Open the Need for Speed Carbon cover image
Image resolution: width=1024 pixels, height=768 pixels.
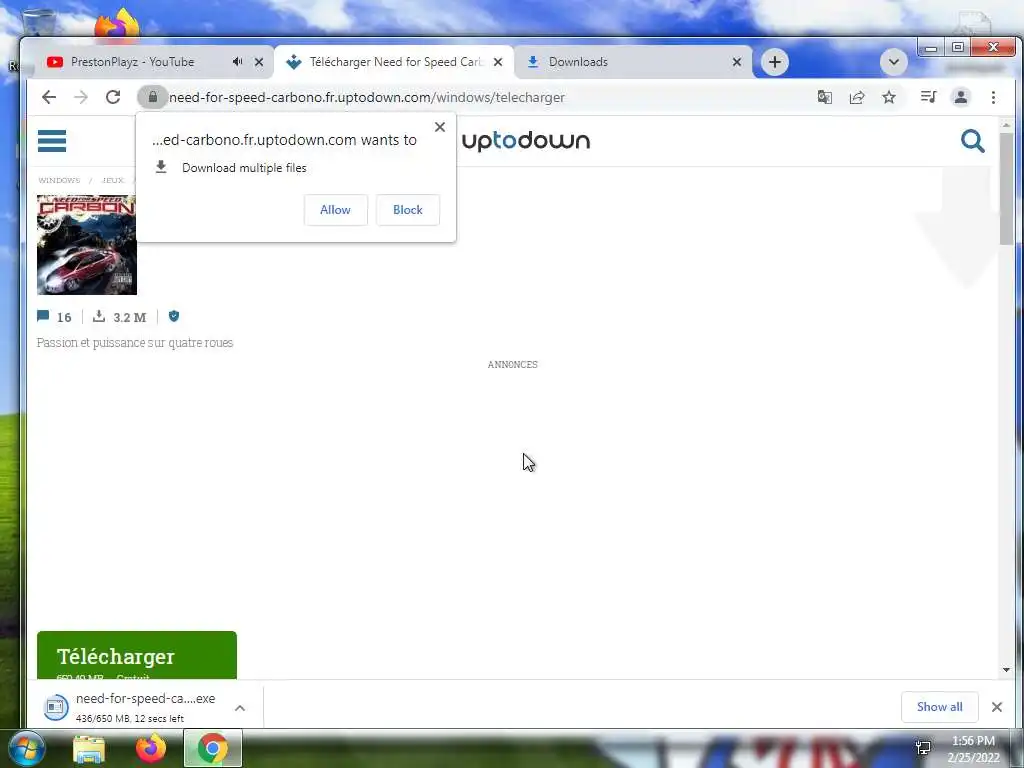(x=87, y=245)
